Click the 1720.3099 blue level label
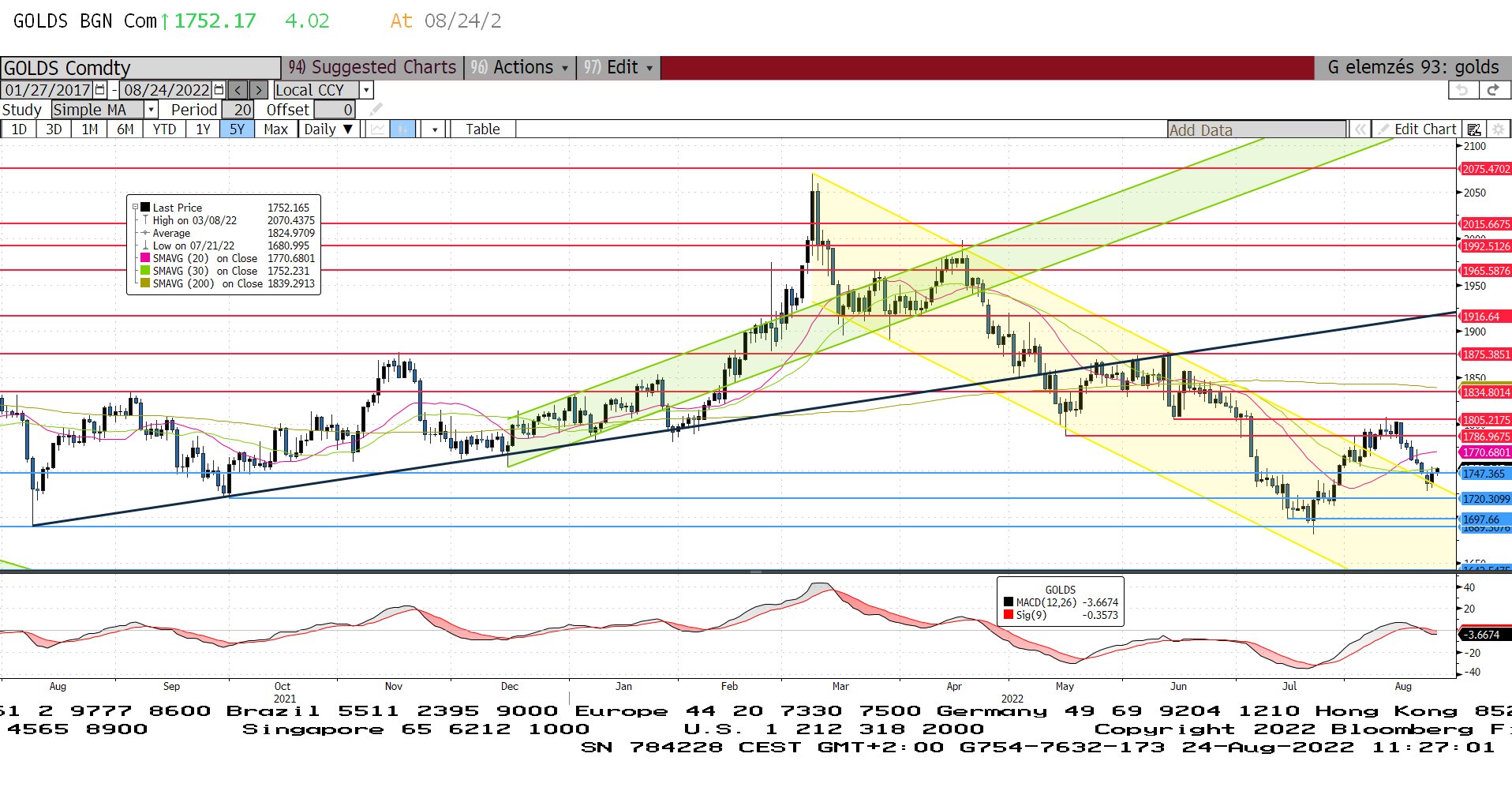The width and height of the screenshot is (1512, 791). click(1486, 499)
